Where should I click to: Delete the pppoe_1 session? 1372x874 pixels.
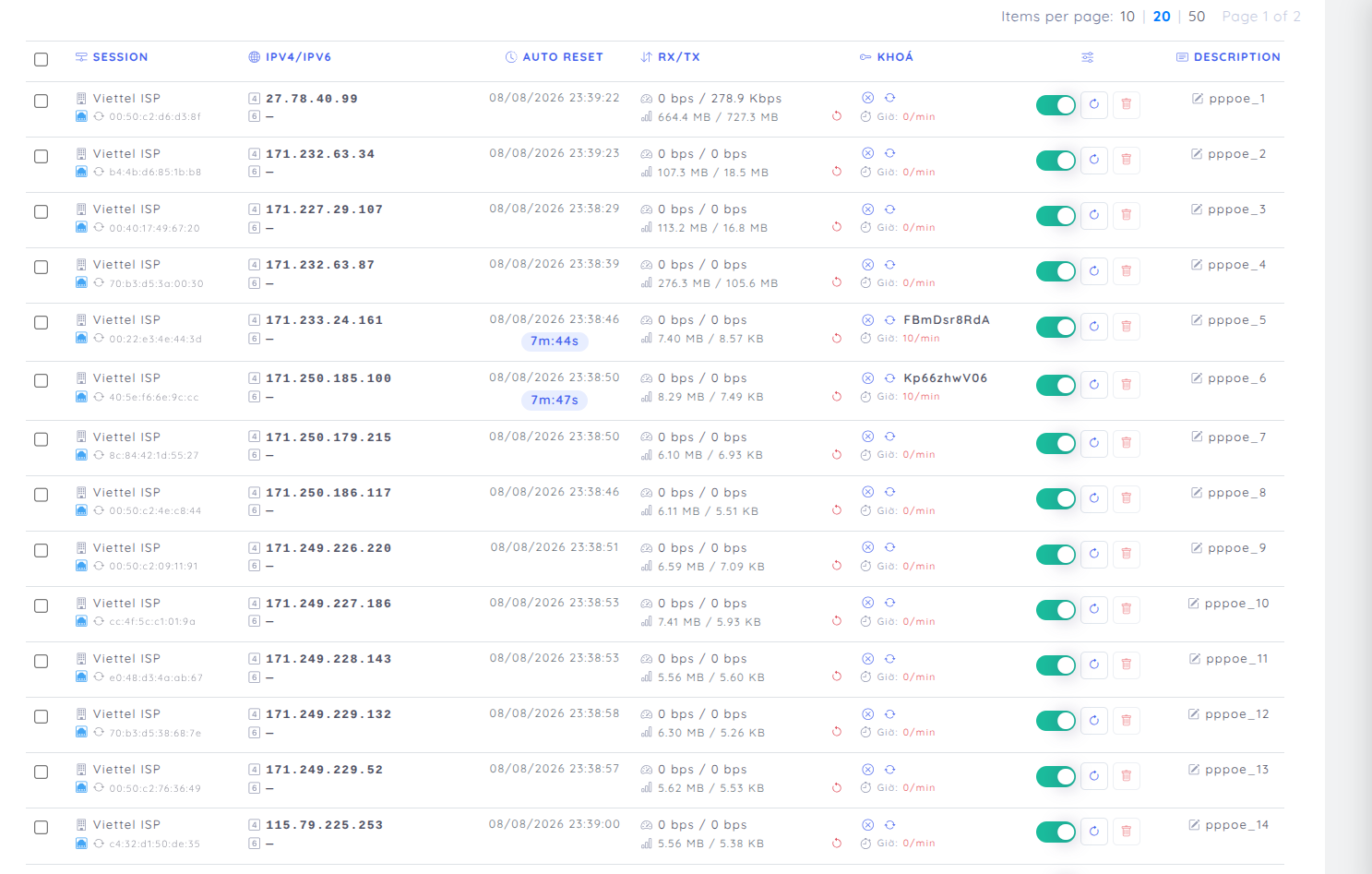(x=1127, y=104)
